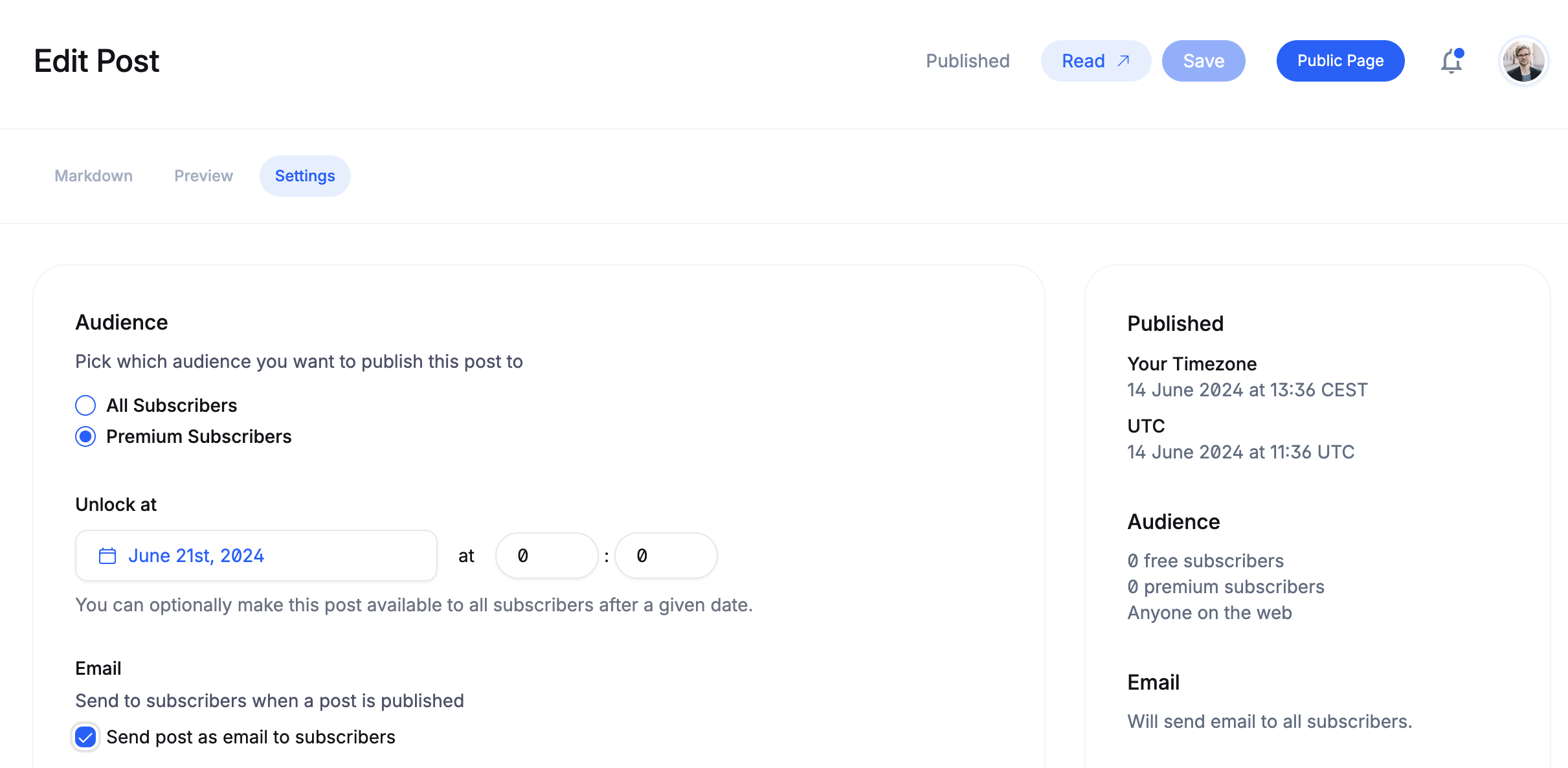Open notifications via the bell icon
Viewport: 1568px width, 768px height.
coord(1451,62)
